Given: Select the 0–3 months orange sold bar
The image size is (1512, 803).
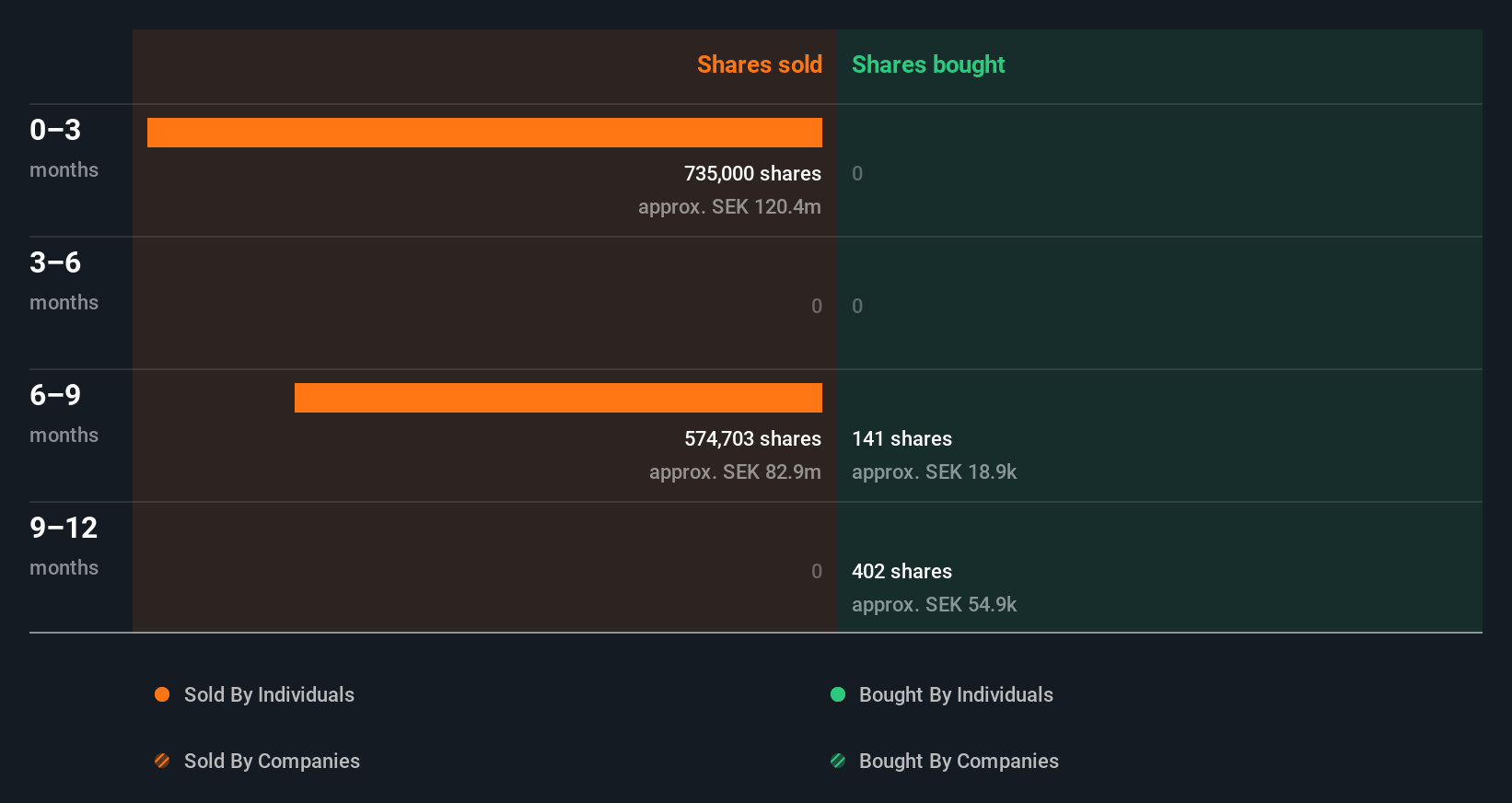Looking at the screenshot, I should click(x=484, y=133).
